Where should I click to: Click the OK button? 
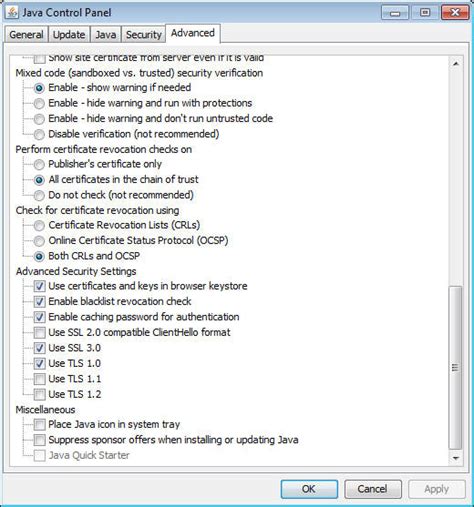pyautogui.click(x=309, y=489)
